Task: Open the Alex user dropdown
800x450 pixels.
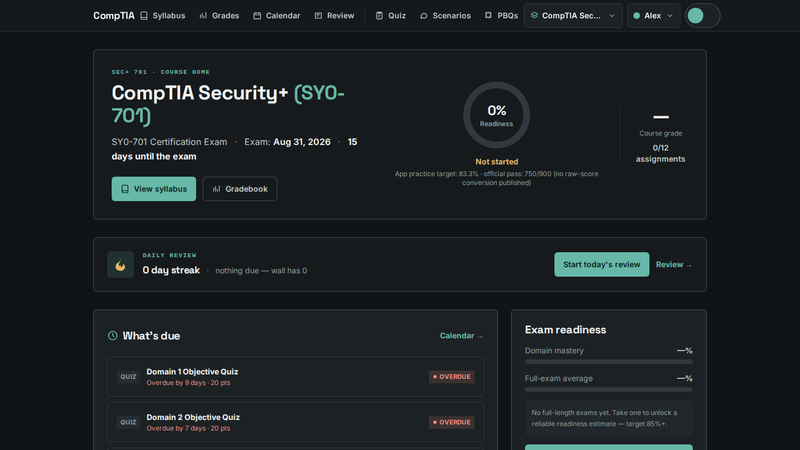Action: [x=654, y=16]
